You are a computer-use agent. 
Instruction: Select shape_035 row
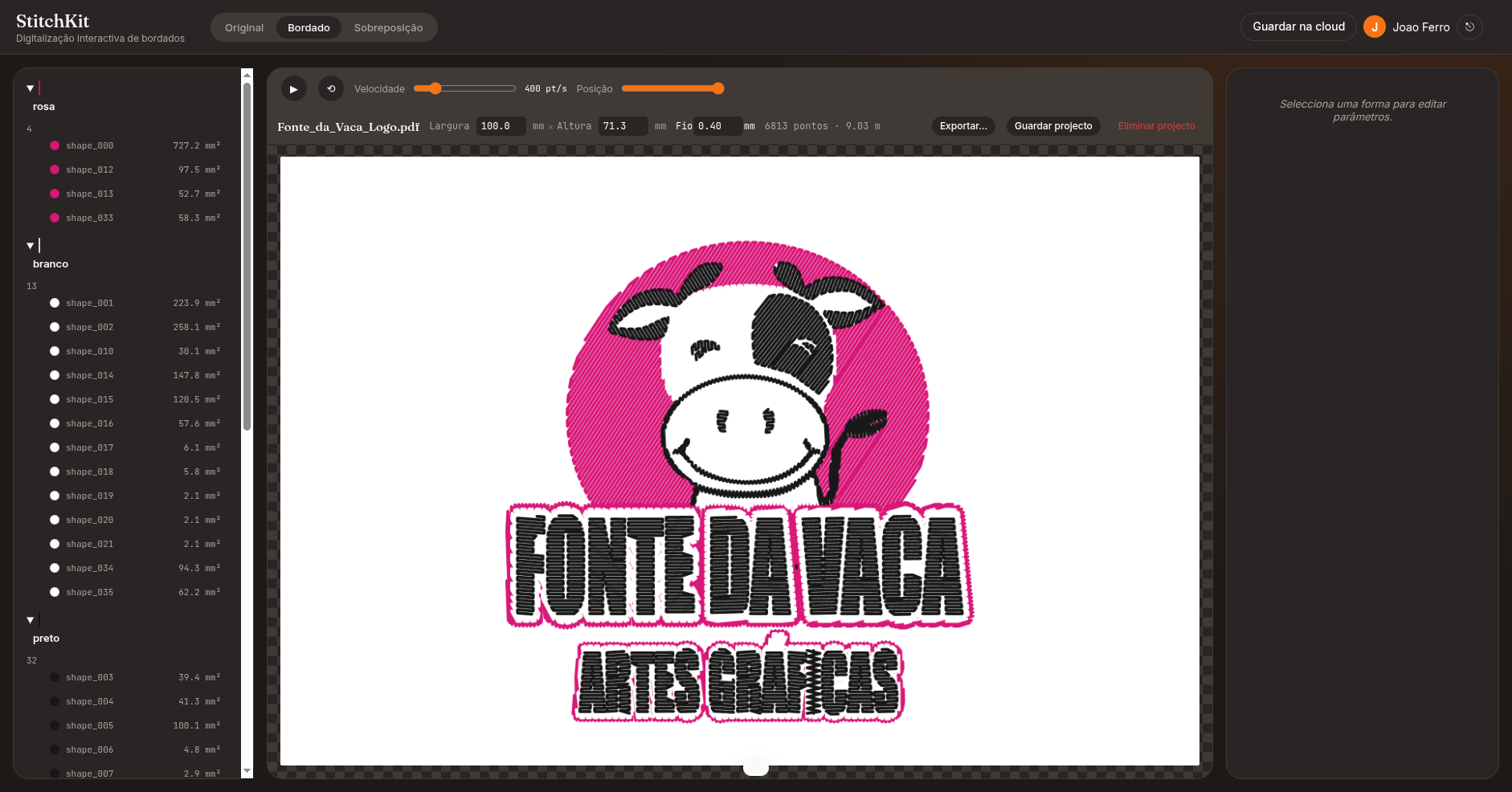(x=134, y=592)
